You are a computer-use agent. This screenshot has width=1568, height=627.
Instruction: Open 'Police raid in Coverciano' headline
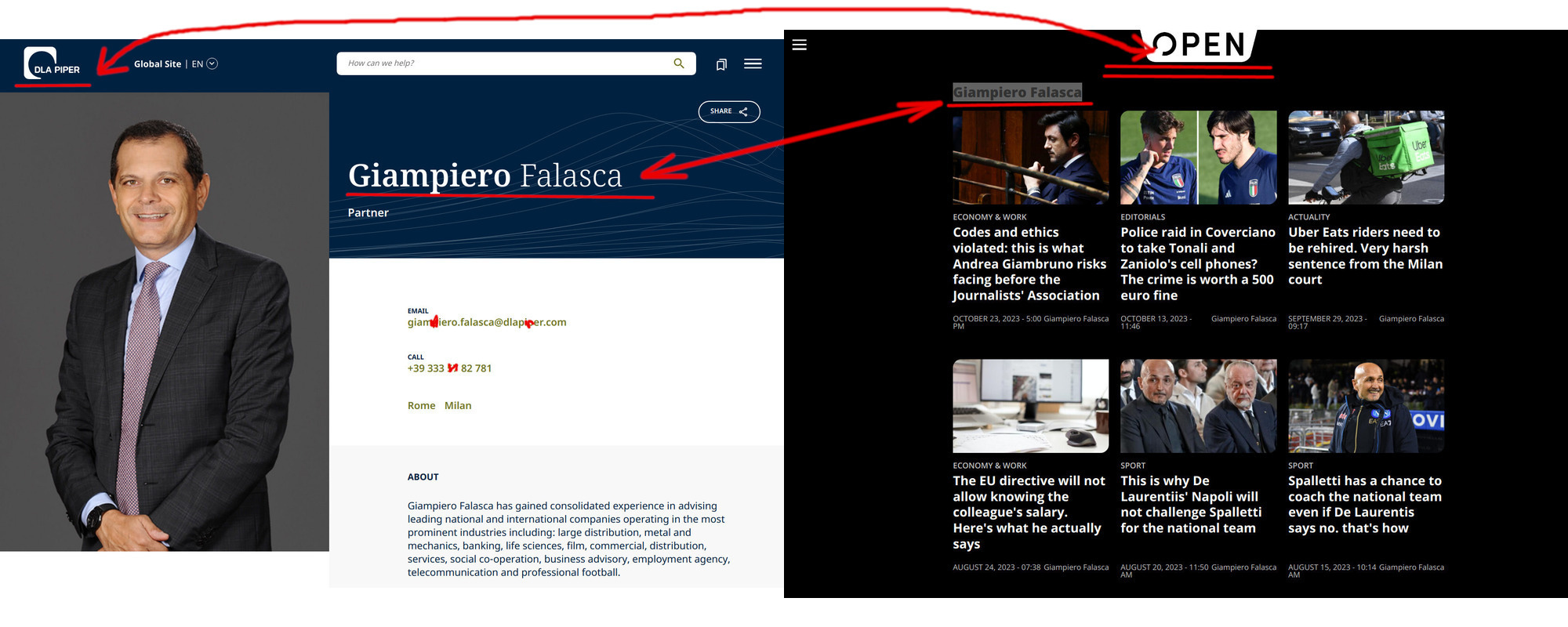(1197, 264)
